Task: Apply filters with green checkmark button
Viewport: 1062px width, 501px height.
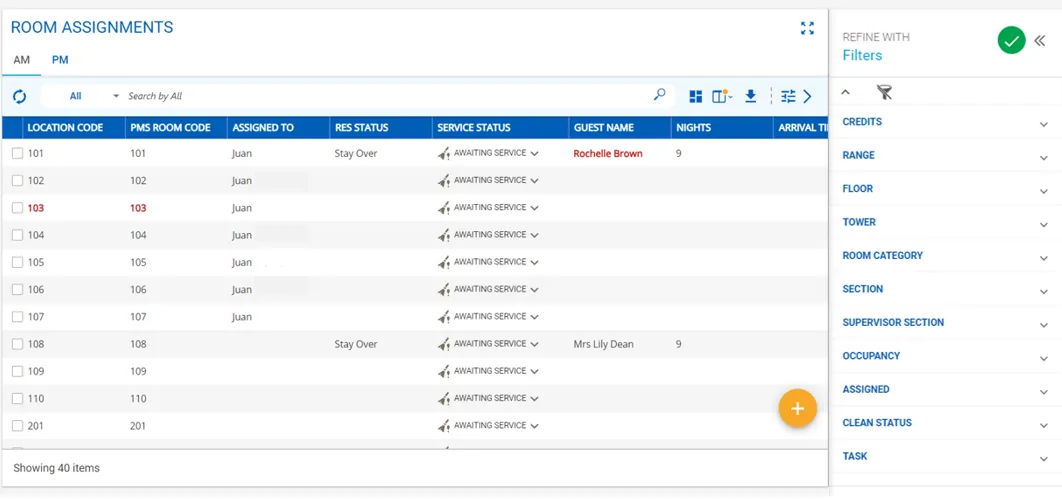Action: point(1011,41)
